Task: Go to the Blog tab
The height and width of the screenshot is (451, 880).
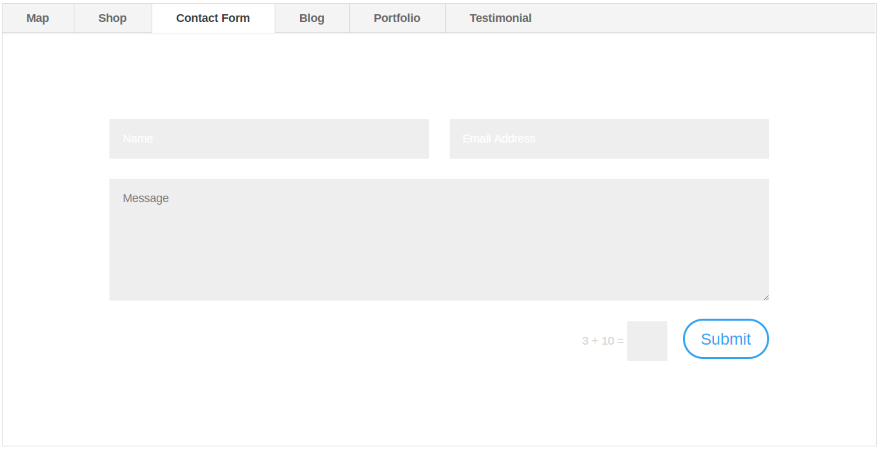Action: click(x=312, y=18)
